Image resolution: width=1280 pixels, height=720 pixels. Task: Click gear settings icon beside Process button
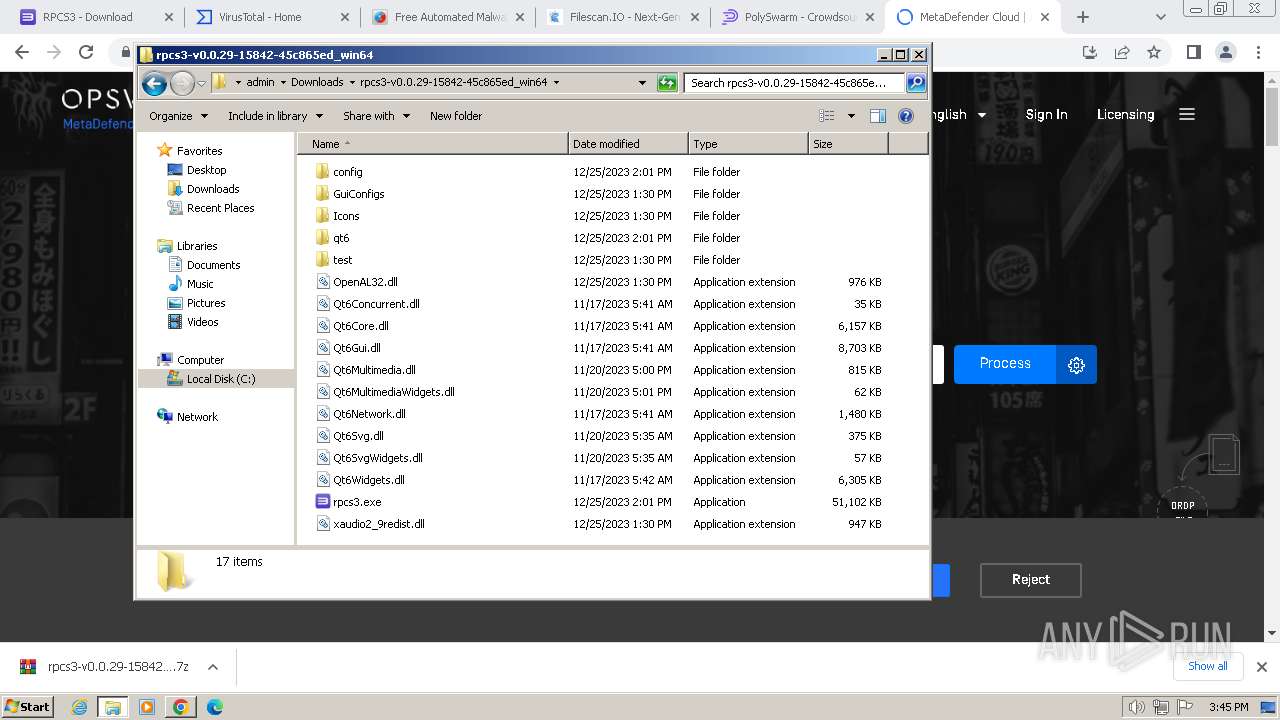tap(1076, 364)
